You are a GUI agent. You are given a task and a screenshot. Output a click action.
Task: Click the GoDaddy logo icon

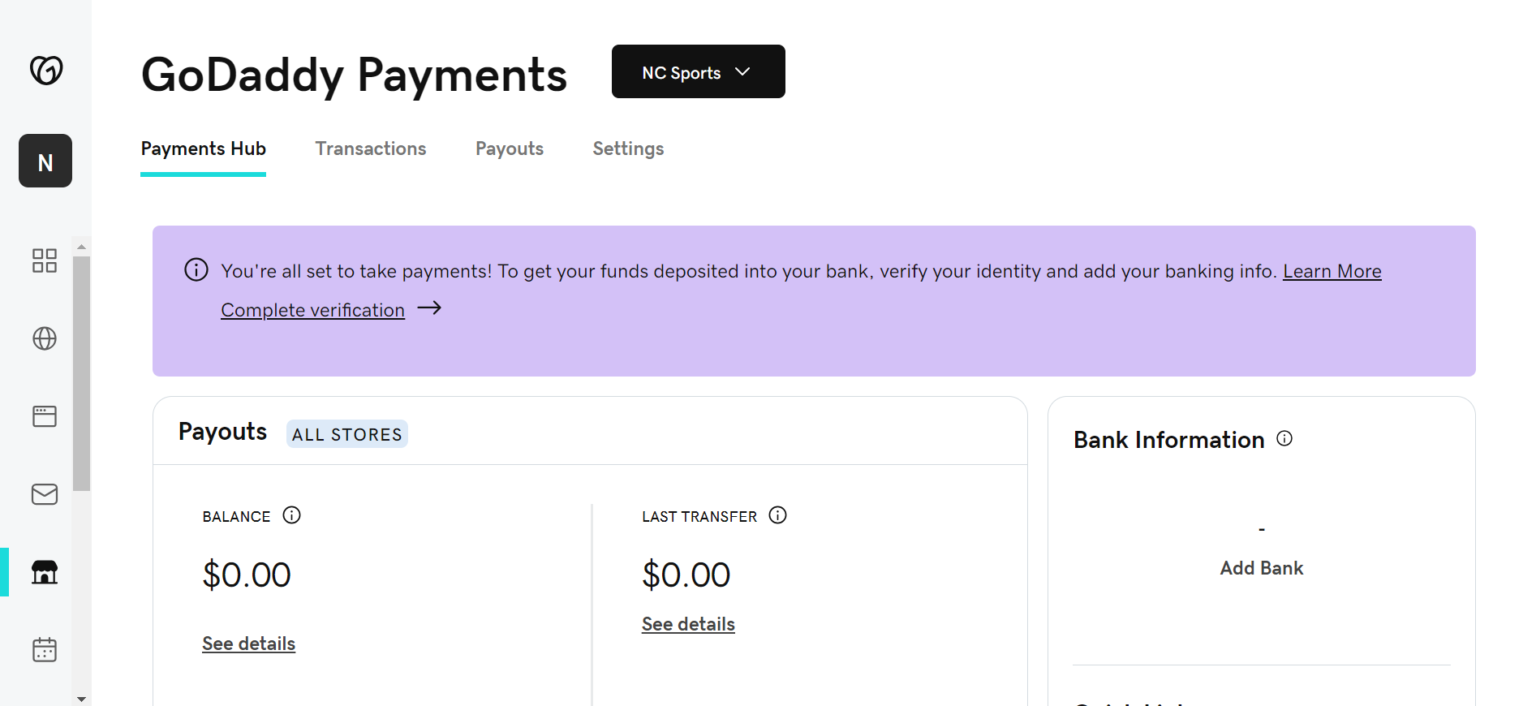[45, 70]
